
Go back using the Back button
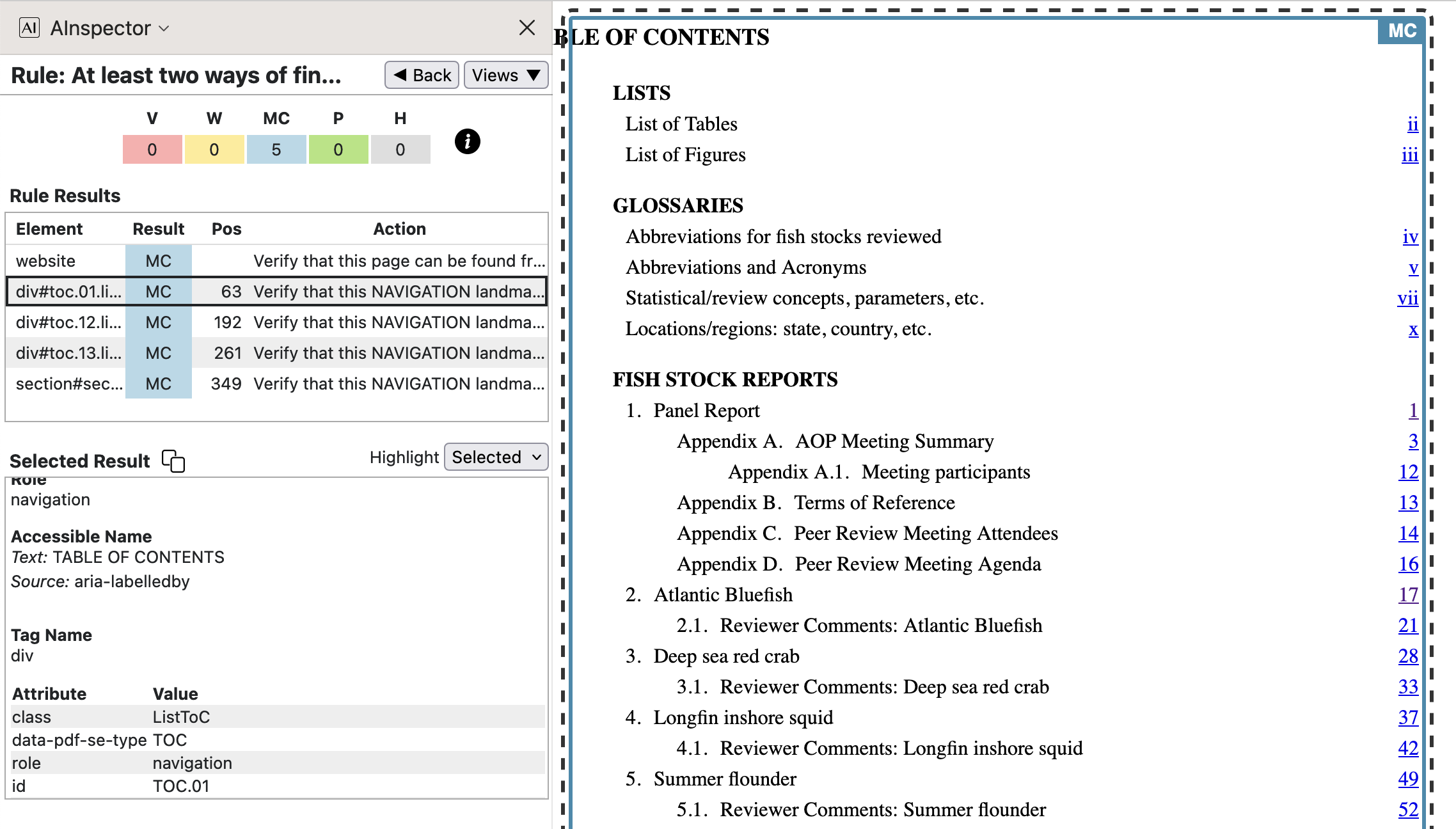coord(422,75)
